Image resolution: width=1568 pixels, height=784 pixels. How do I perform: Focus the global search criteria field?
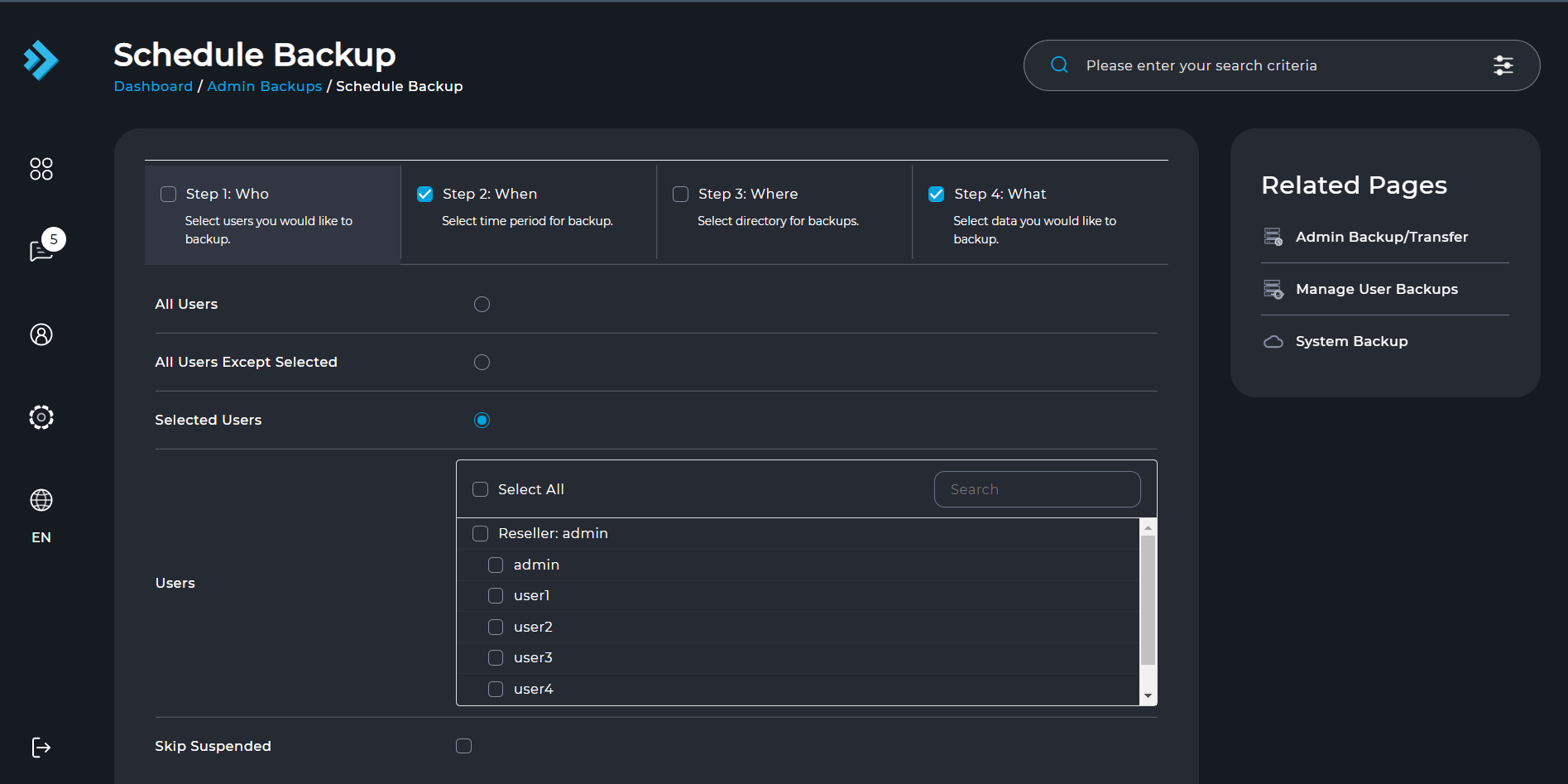click(1281, 65)
